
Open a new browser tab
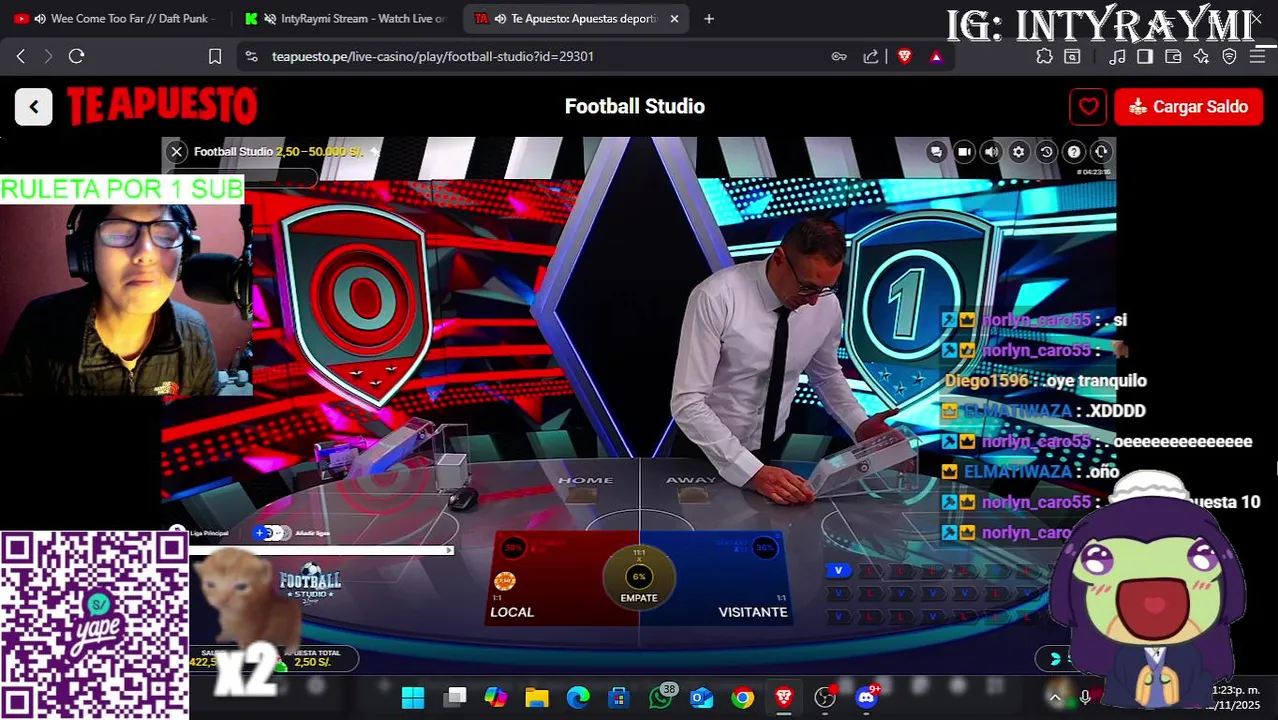click(709, 18)
